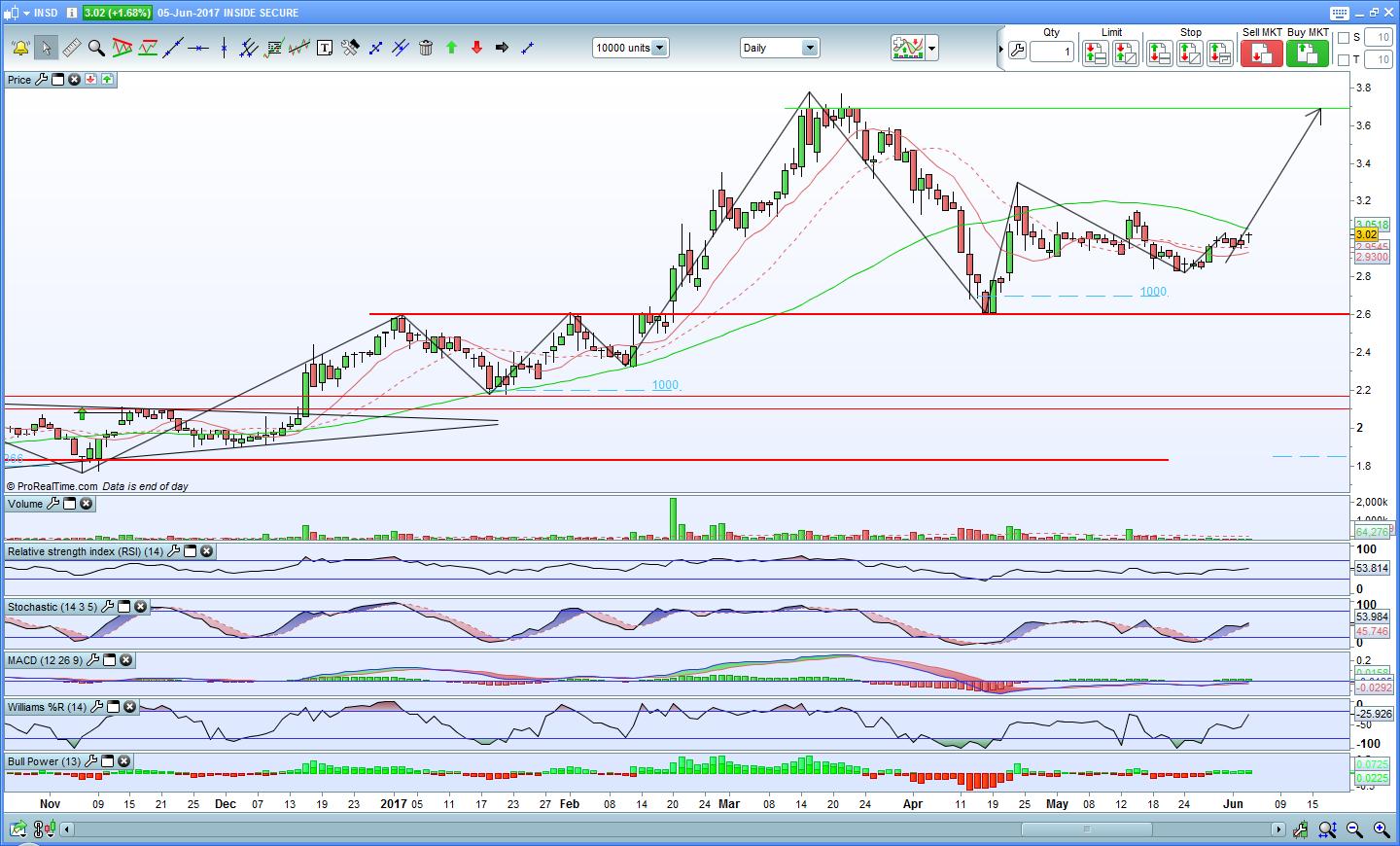Select the arrow cursor tool
This screenshot has height=846, width=1400.
[x=46, y=48]
